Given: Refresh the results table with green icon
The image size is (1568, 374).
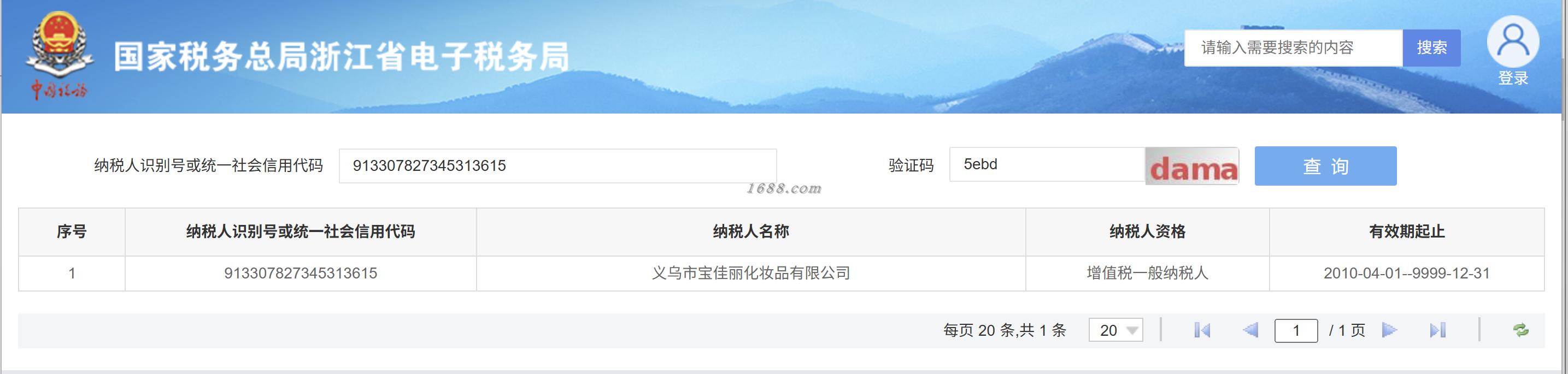Looking at the screenshot, I should tap(1520, 330).
